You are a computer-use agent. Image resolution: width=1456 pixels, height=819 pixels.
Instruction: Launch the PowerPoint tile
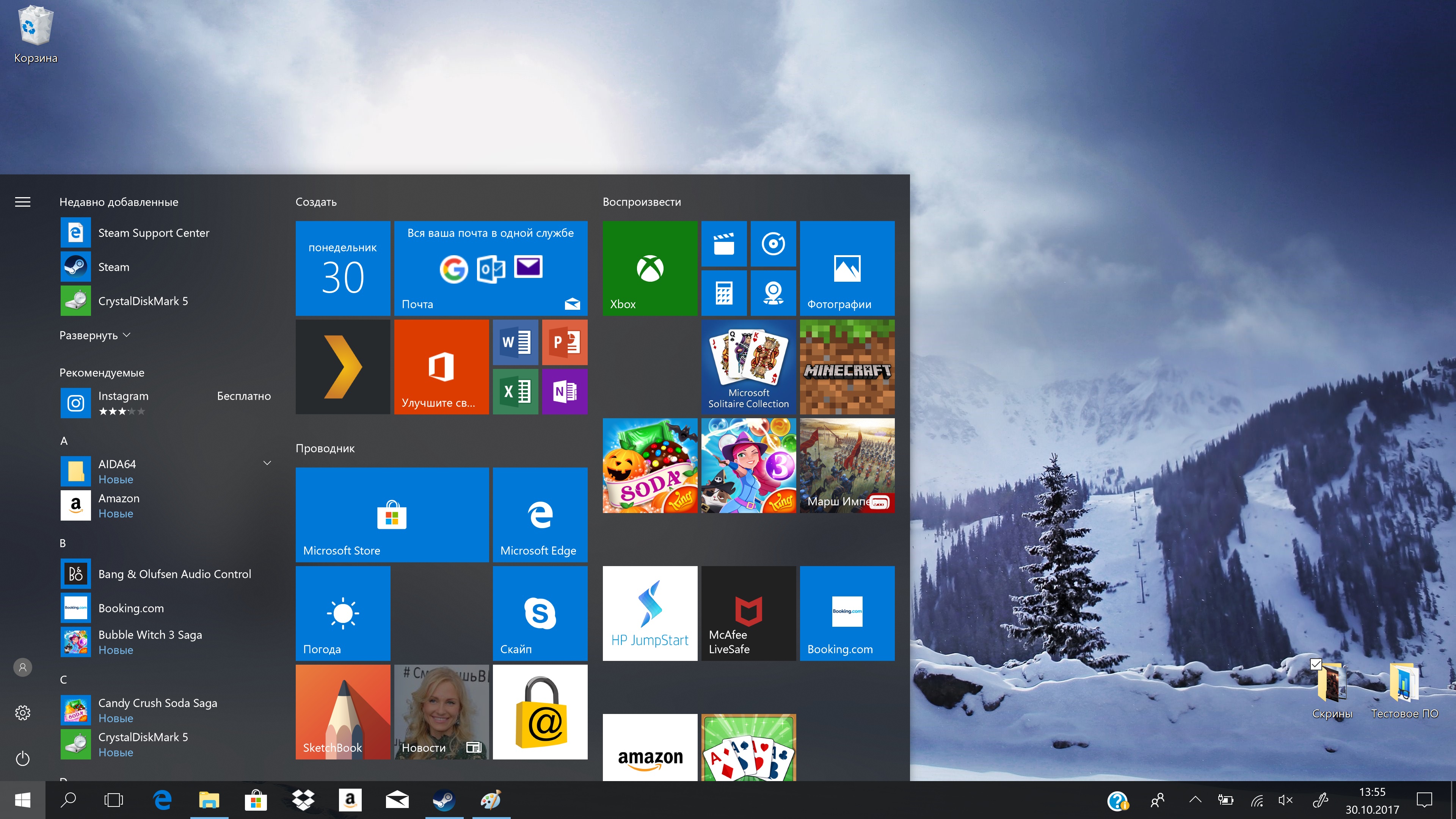(564, 342)
